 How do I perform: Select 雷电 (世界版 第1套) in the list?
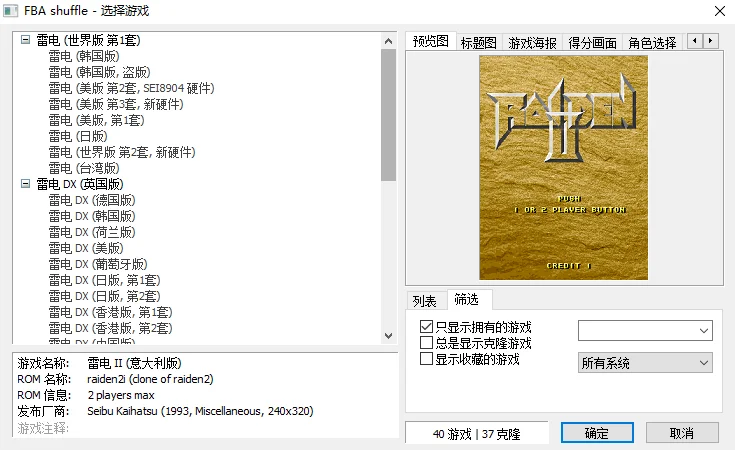click(89, 40)
